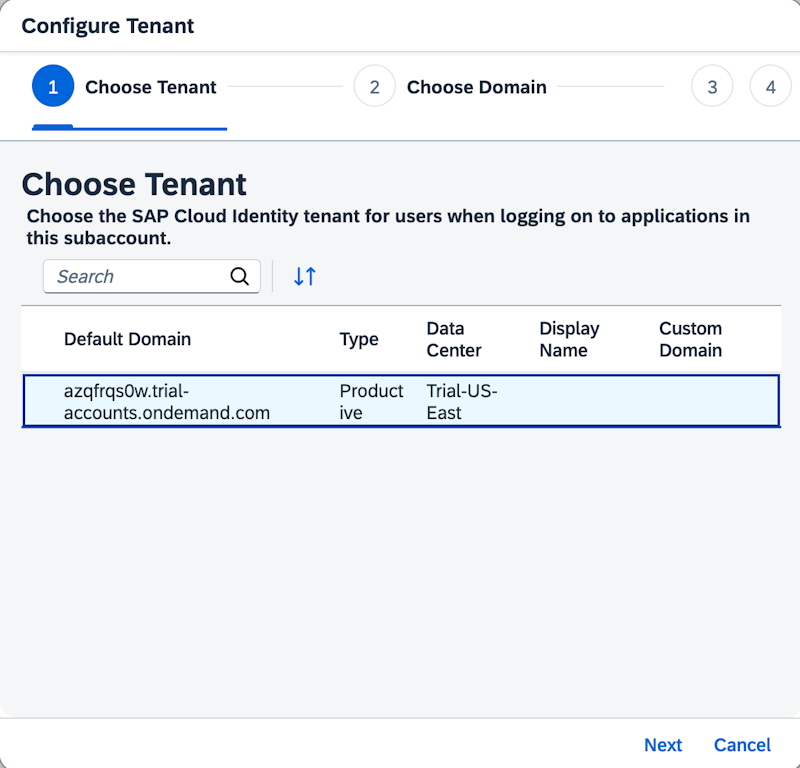Click the Type column header
800x768 pixels.
pyautogui.click(x=359, y=339)
